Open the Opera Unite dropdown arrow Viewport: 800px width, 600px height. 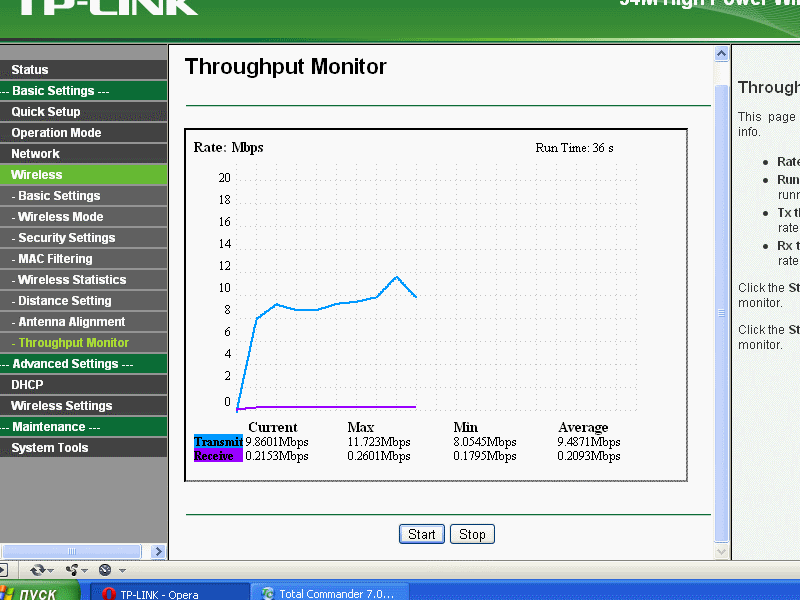tap(84, 570)
